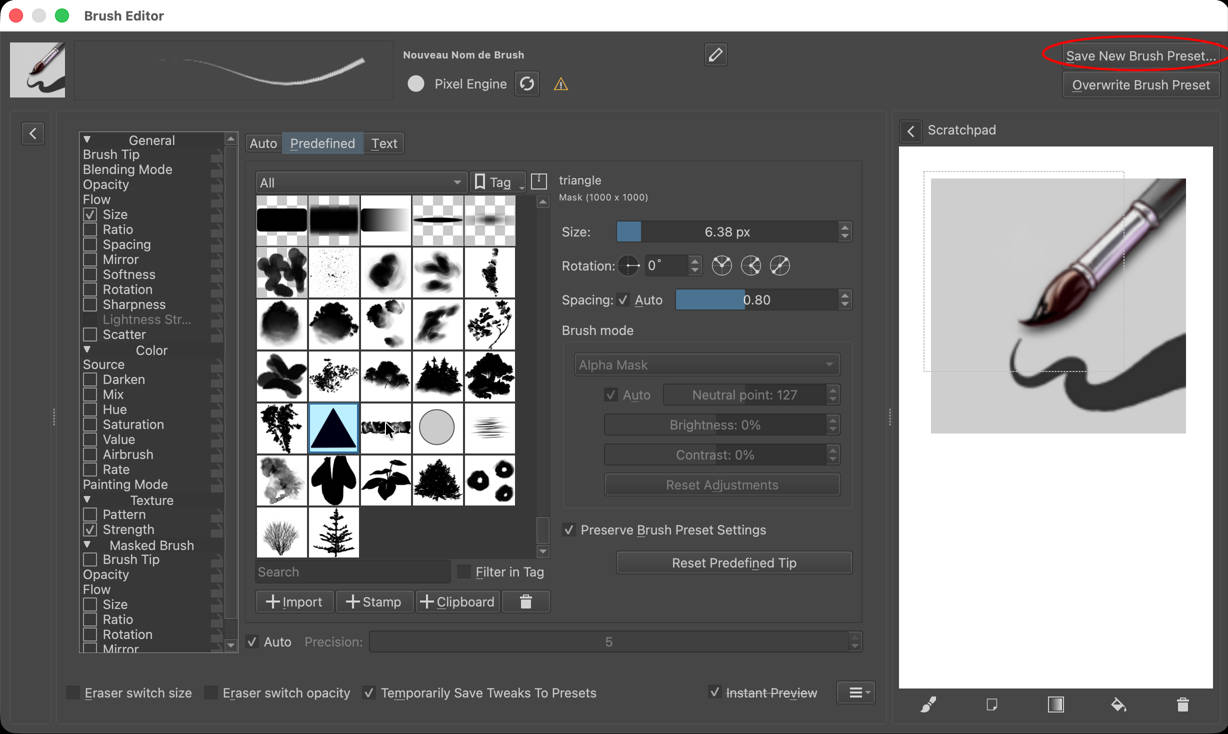This screenshot has width=1228, height=734.
Task: Click the rename brush pencil icon
Action: click(715, 55)
